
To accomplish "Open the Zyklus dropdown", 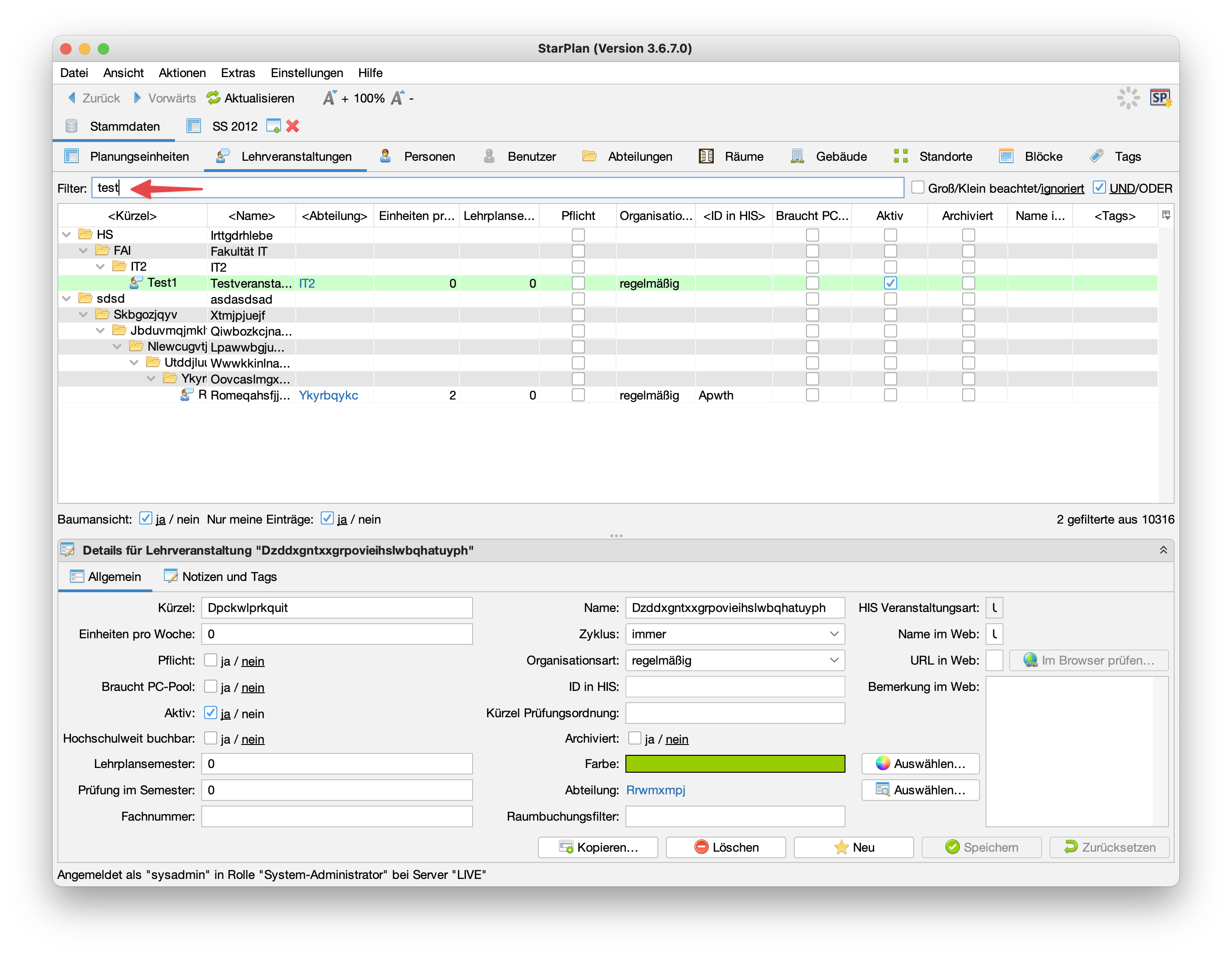I will (x=734, y=634).
